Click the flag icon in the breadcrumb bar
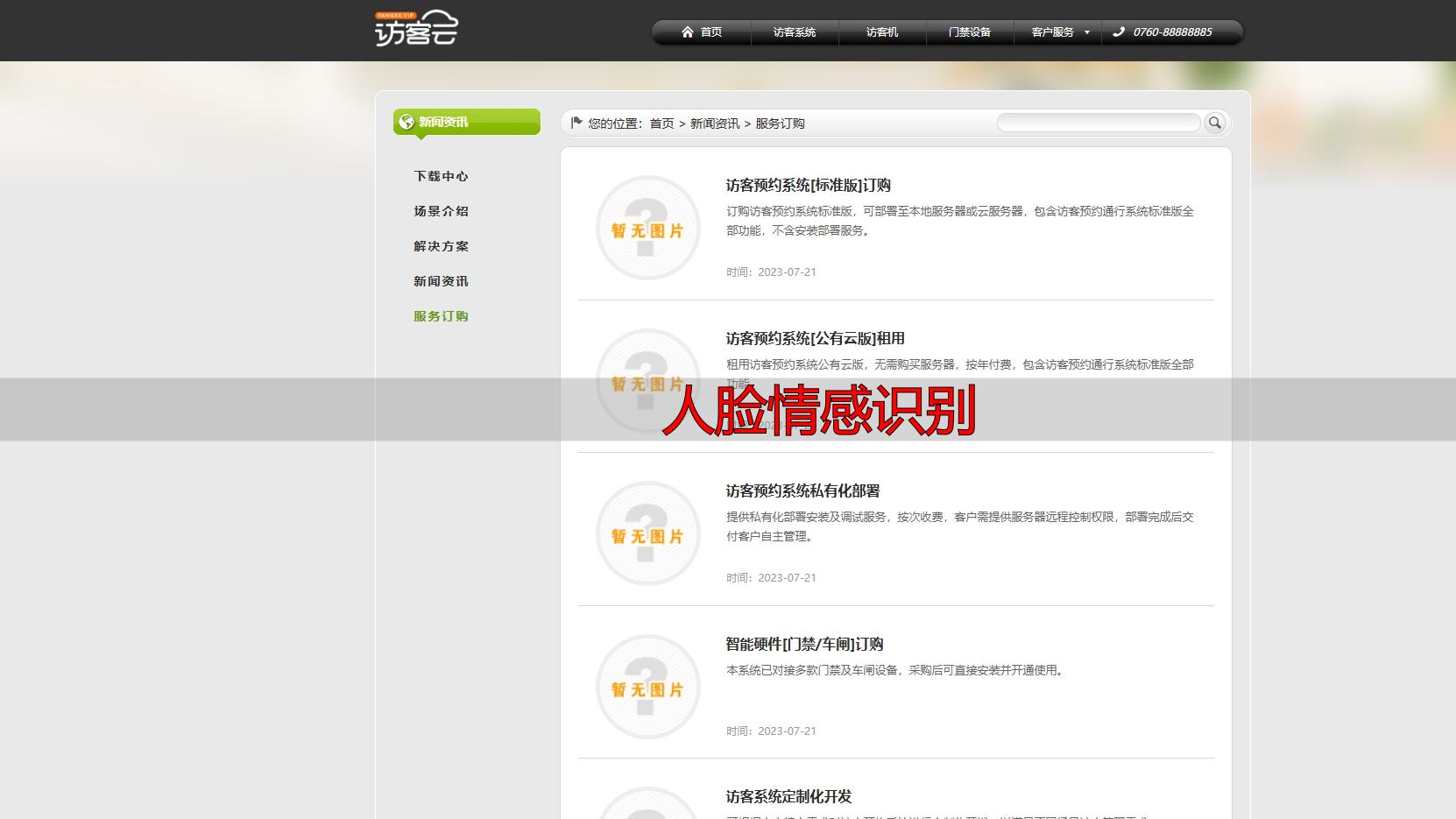Screen dimensions: 1456x819 pyautogui.click(x=576, y=123)
